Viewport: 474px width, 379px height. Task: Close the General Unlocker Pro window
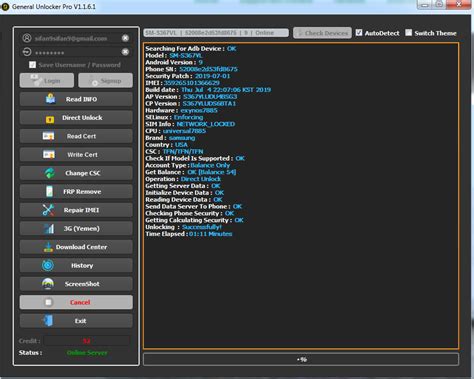pos(459,4)
